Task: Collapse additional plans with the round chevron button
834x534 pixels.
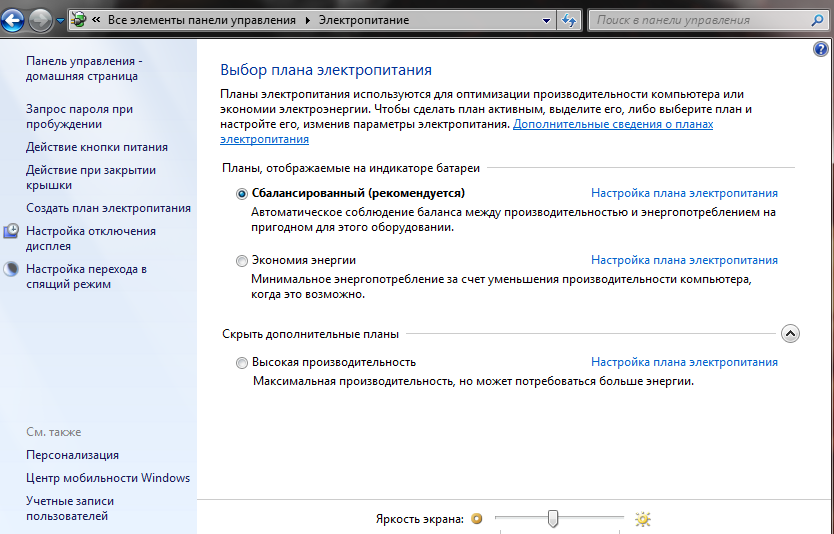Action: (x=790, y=333)
